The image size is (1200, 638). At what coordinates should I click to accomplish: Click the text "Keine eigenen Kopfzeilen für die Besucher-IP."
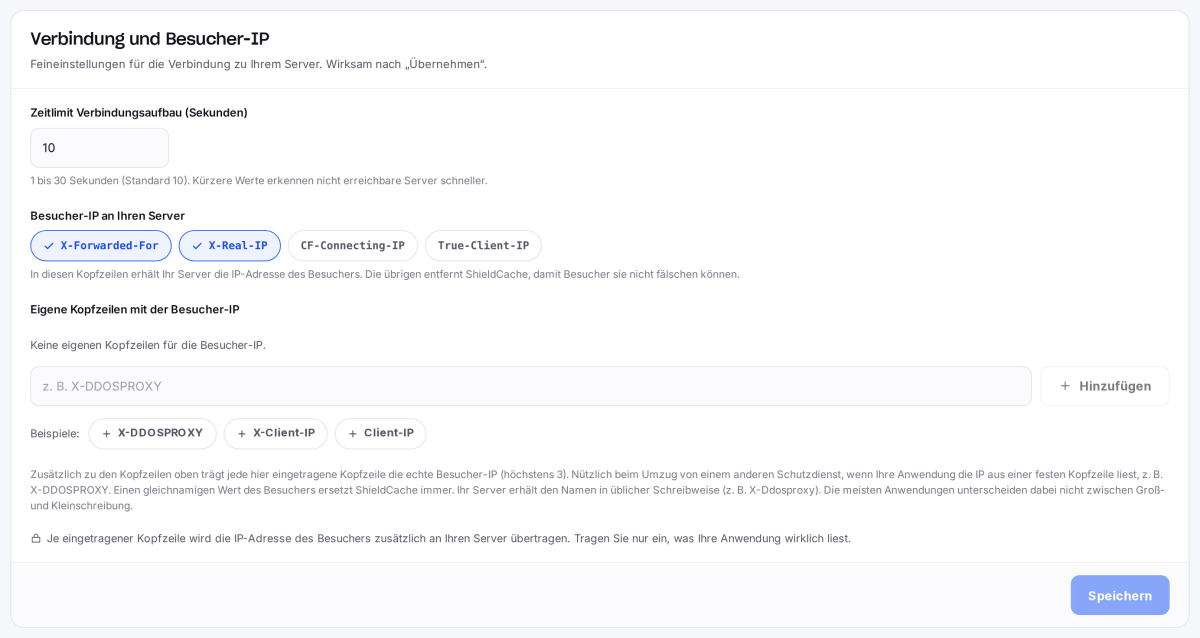pyautogui.click(x=148, y=345)
